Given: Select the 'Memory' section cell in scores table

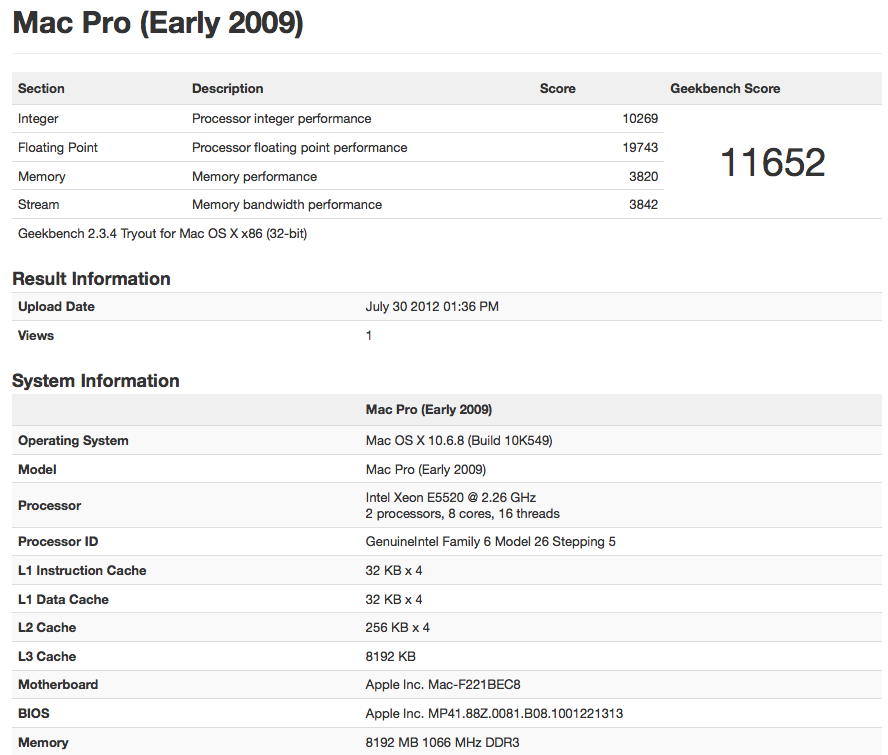Looking at the screenshot, I should pos(42,176).
